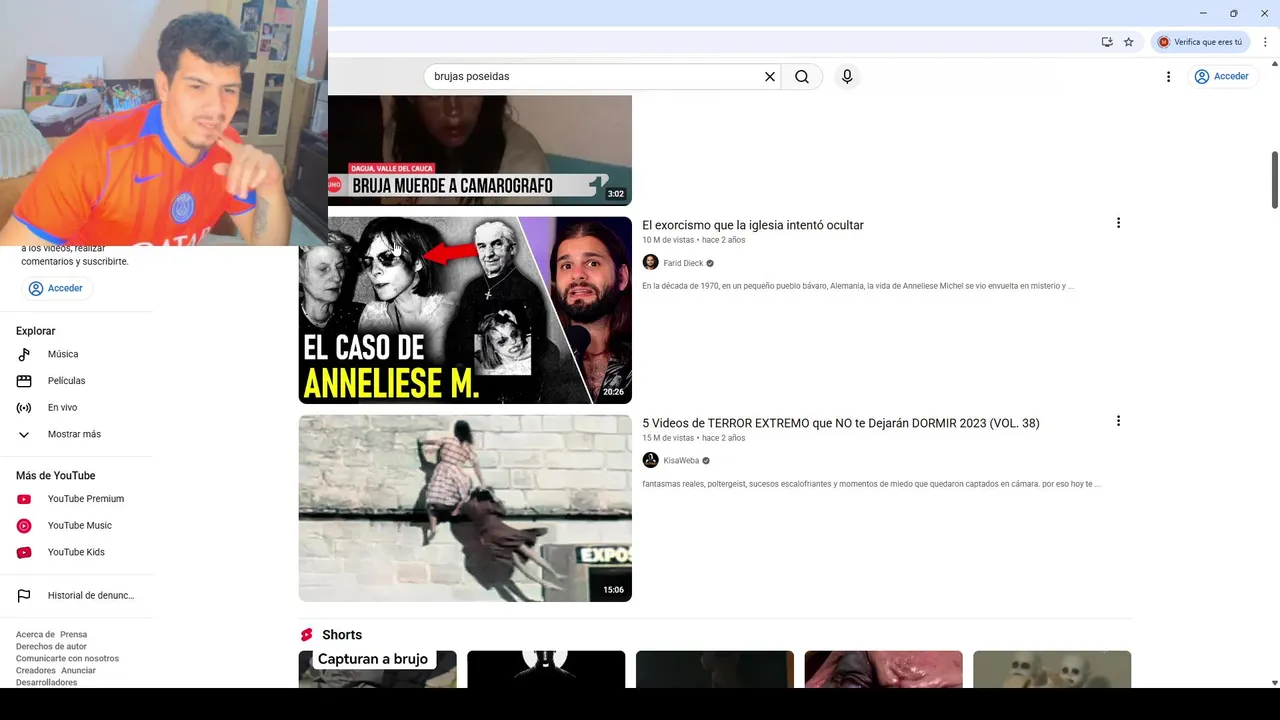
Task: Expand Mostrar más in the sidebar
Action: [x=76, y=435]
